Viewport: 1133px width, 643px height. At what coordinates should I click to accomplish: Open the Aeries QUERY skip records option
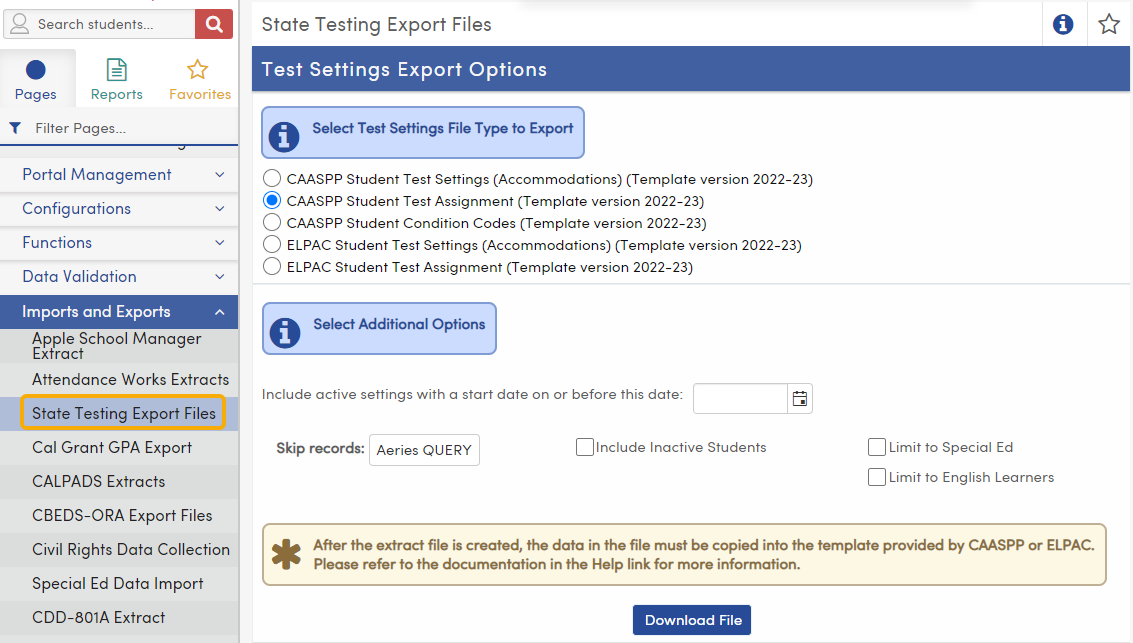tap(424, 450)
